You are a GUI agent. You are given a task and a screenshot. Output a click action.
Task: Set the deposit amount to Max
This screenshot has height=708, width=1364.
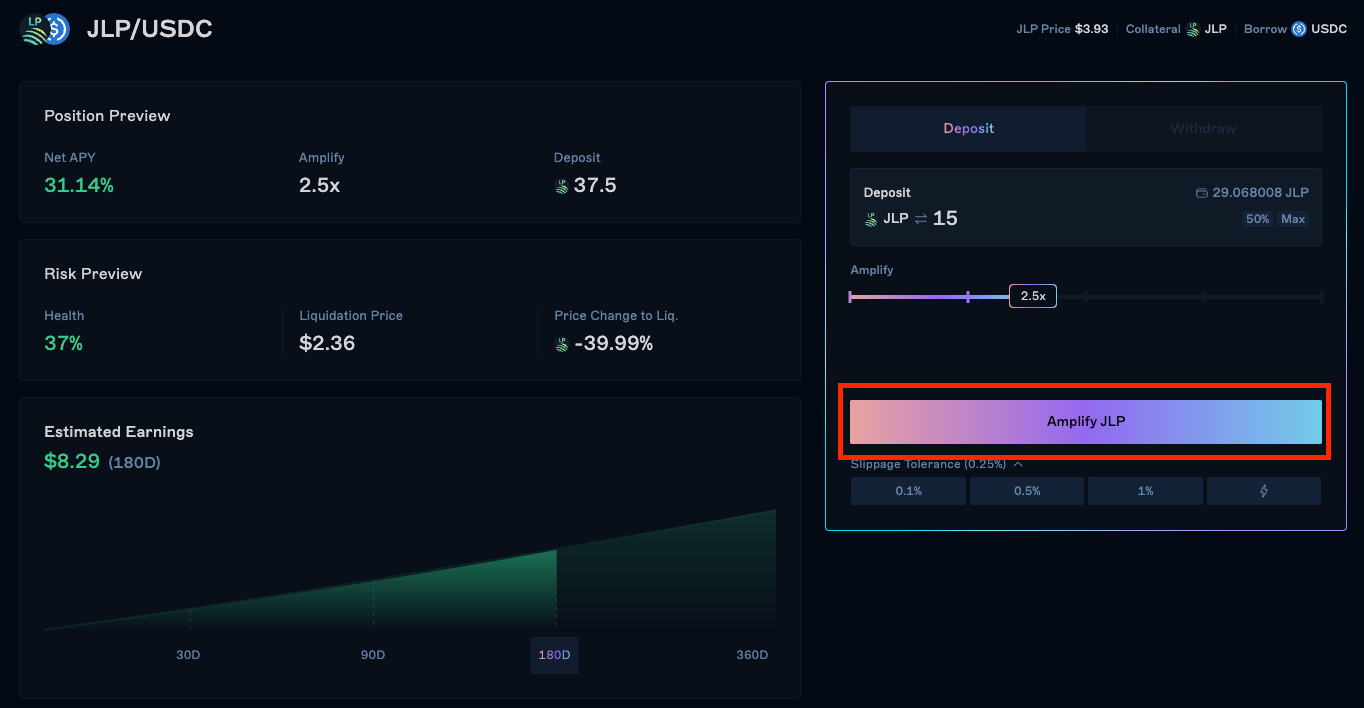pyautogui.click(x=1293, y=219)
